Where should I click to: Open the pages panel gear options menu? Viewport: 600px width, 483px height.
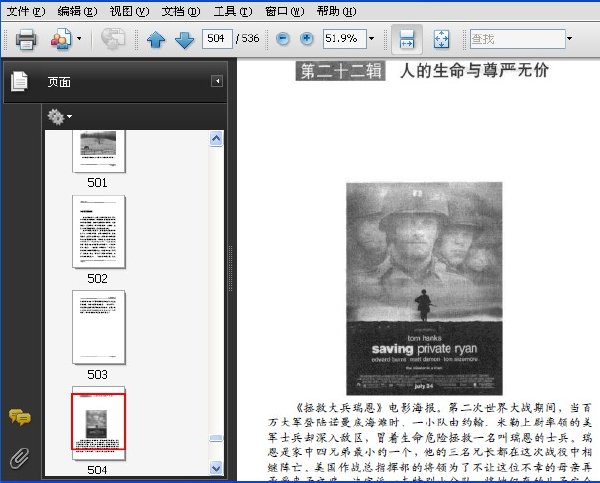pos(59,117)
